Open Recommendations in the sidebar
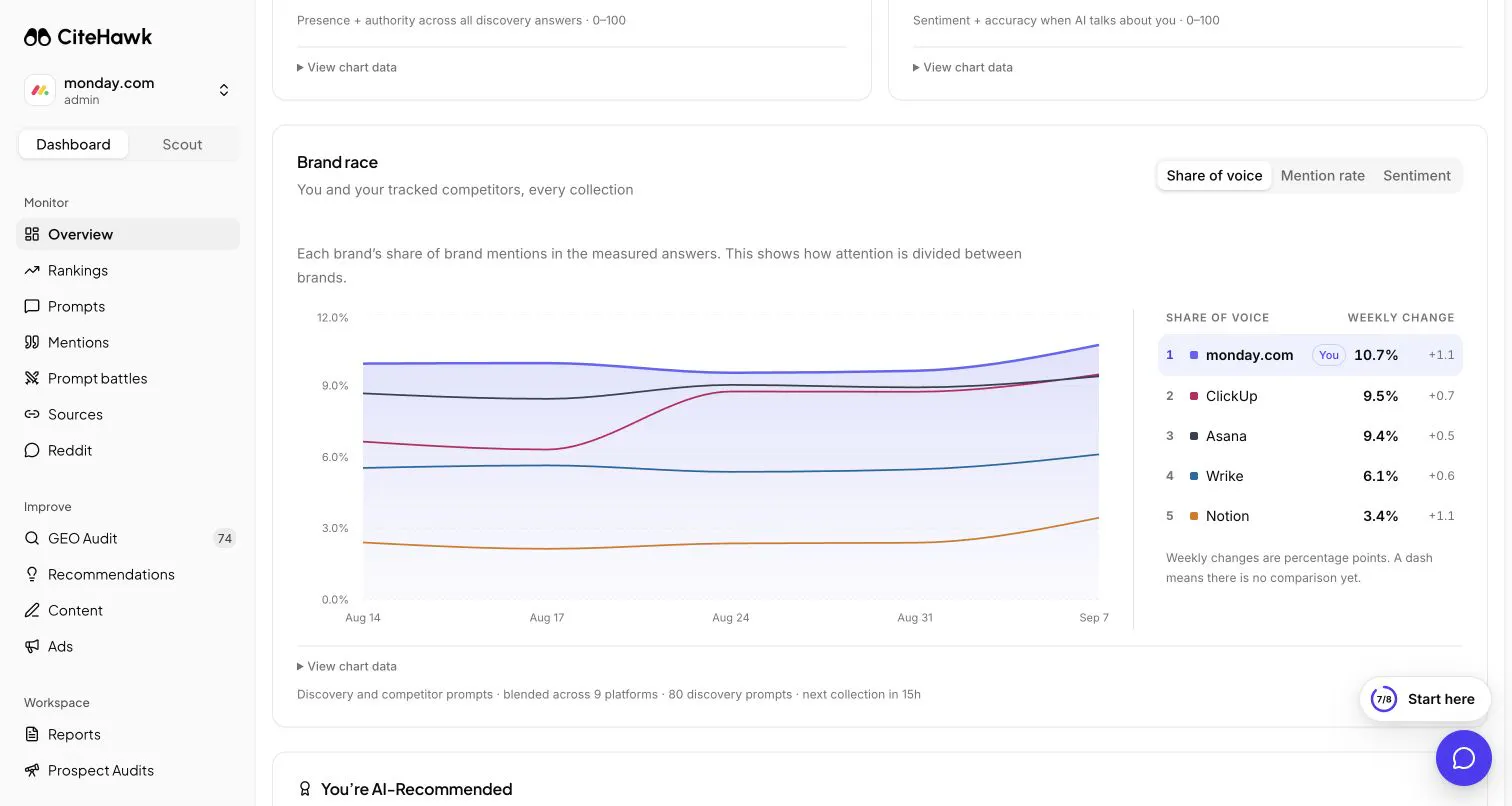Image resolution: width=1512 pixels, height=806 pixels. click(x=128, y=574)
